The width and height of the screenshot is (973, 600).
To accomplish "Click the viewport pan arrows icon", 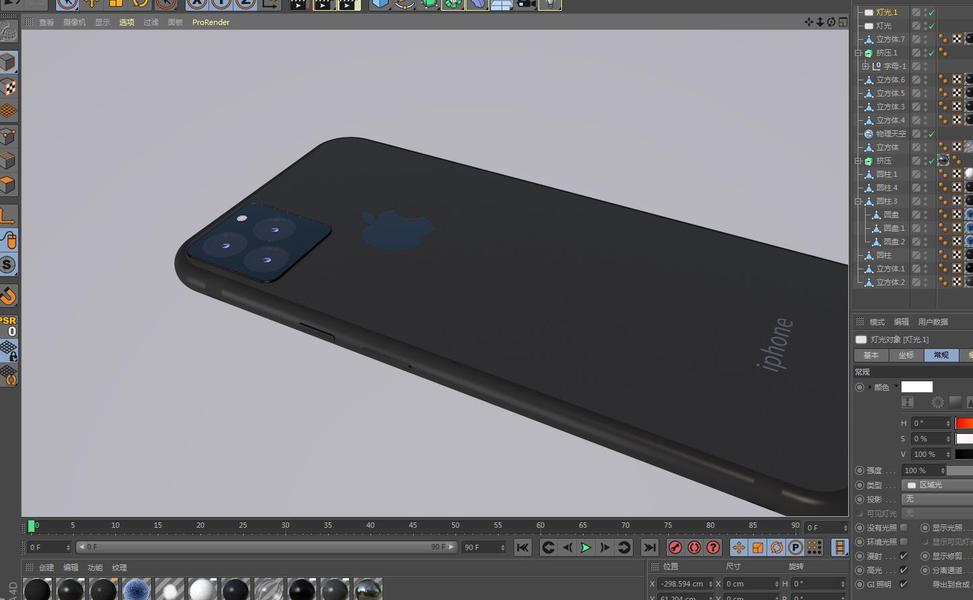I will point(809,22).
